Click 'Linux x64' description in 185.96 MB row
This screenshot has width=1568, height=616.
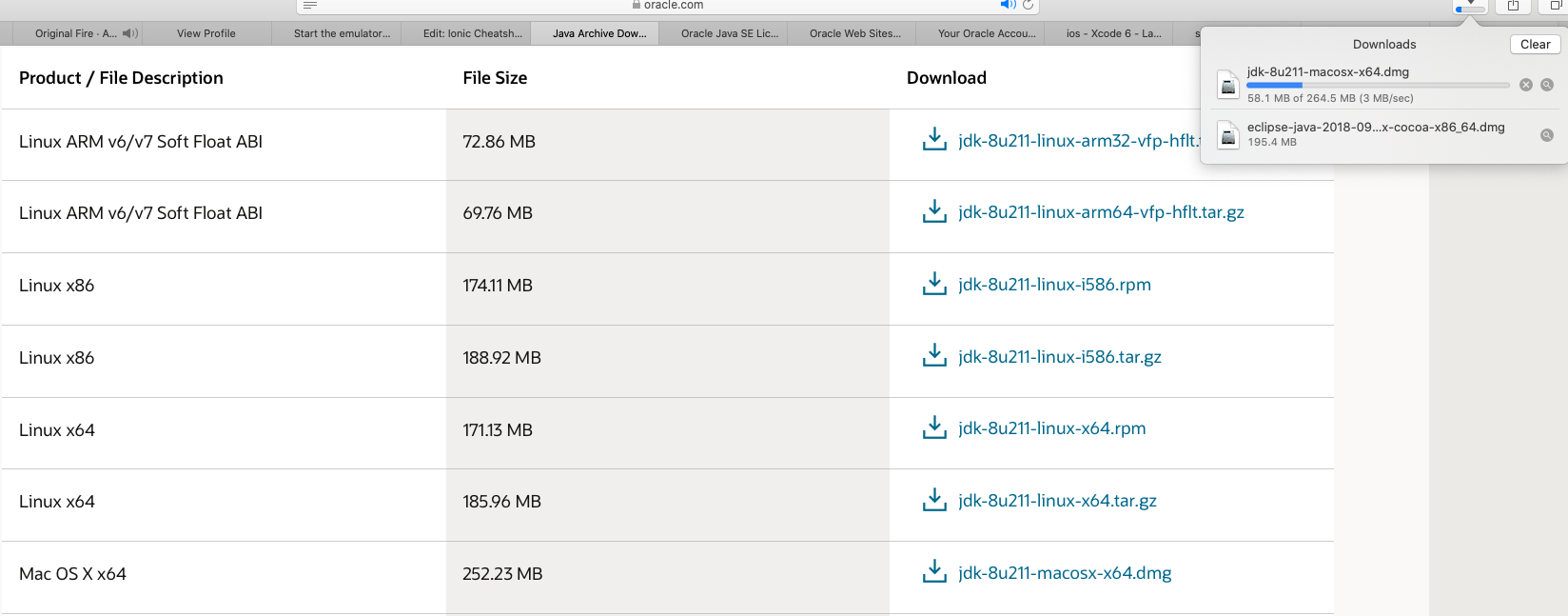(57, 502)
